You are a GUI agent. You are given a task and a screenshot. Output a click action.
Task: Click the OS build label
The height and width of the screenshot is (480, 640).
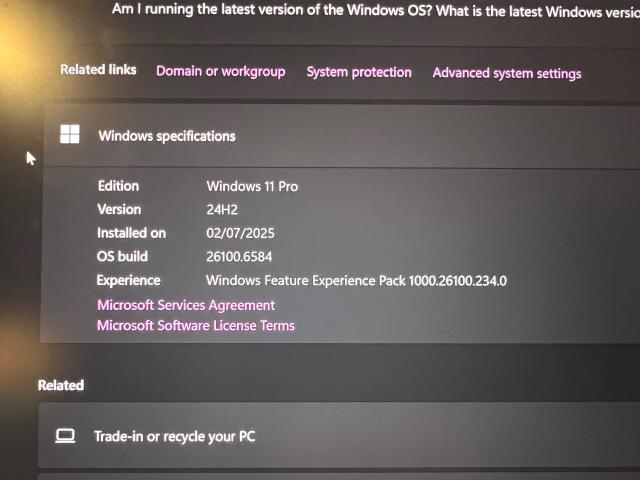coord(122,256)
